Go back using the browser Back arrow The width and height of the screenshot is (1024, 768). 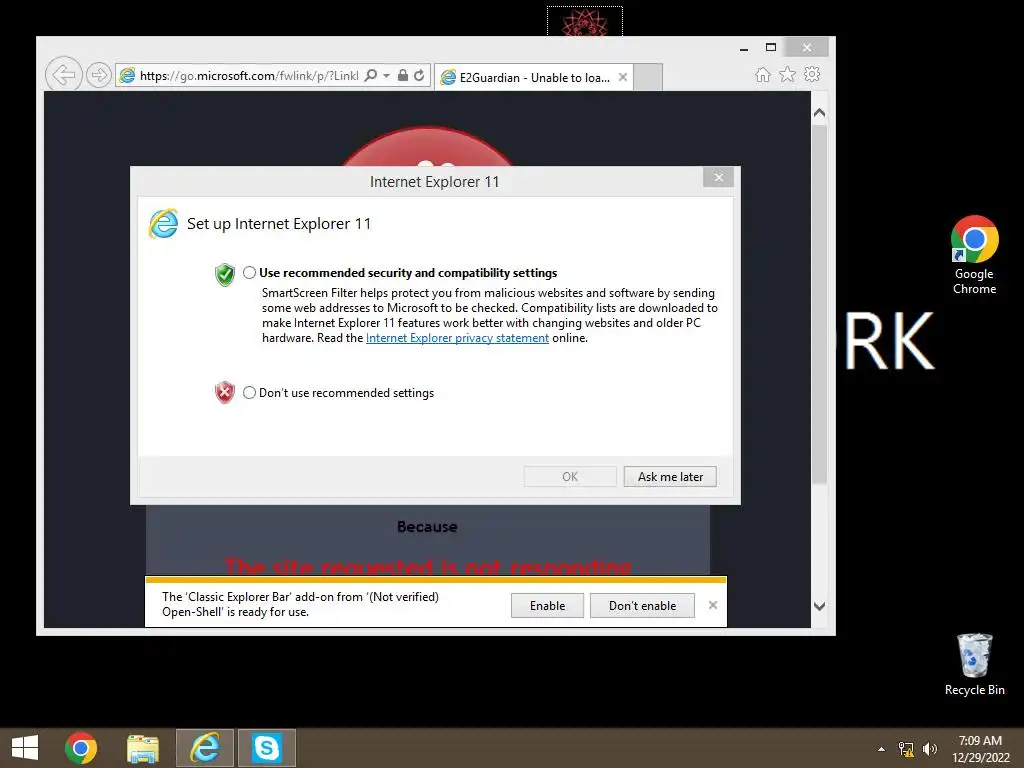pyautogui.click(x=63, y=75)
